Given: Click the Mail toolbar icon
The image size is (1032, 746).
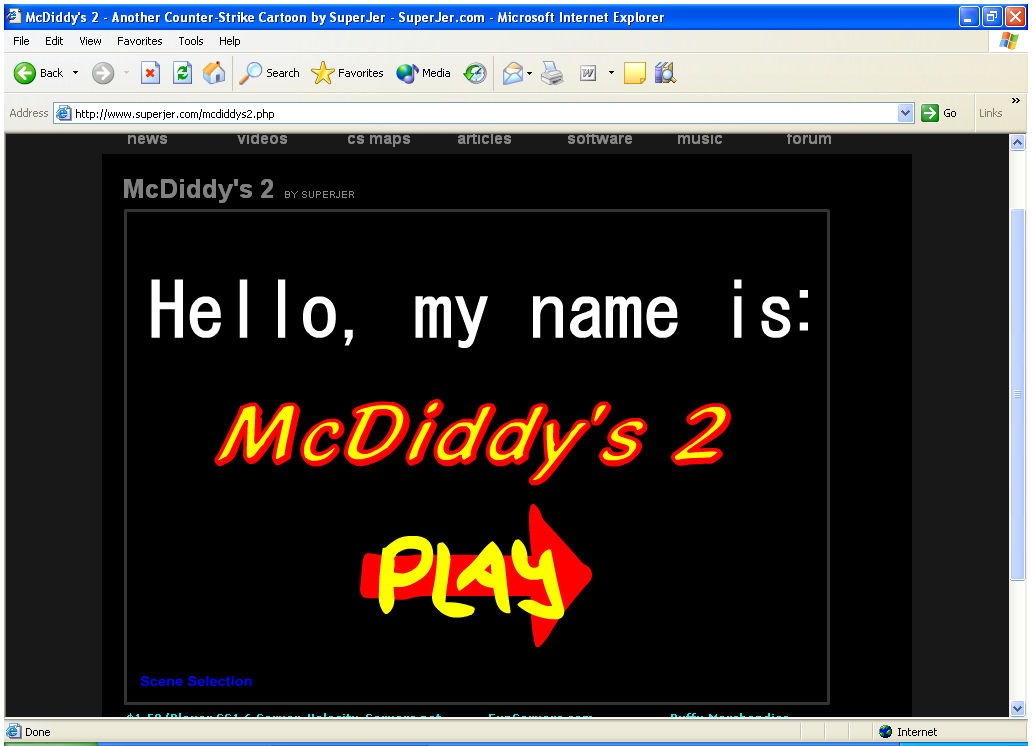Looking at the screenshot, I should point(512,72).
